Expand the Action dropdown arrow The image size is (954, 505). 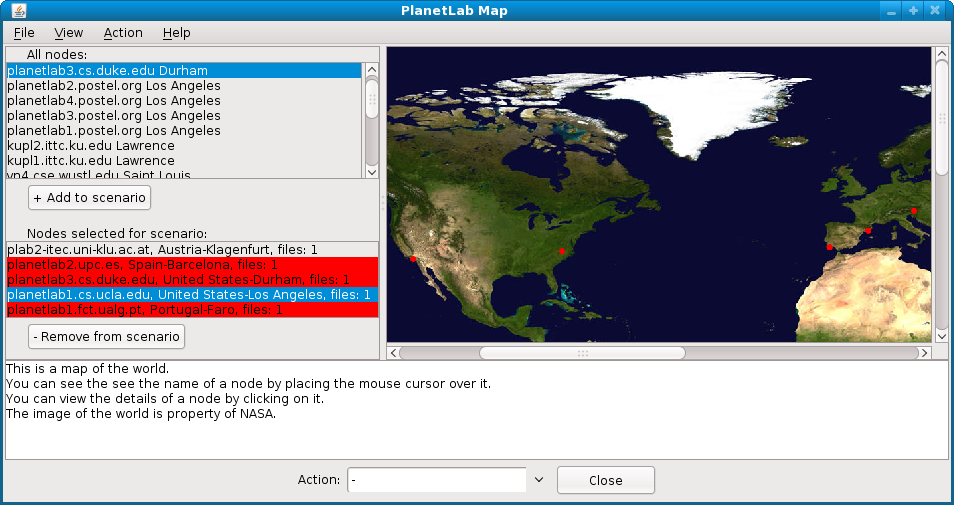pyautogui.click(x=539, y=480)
